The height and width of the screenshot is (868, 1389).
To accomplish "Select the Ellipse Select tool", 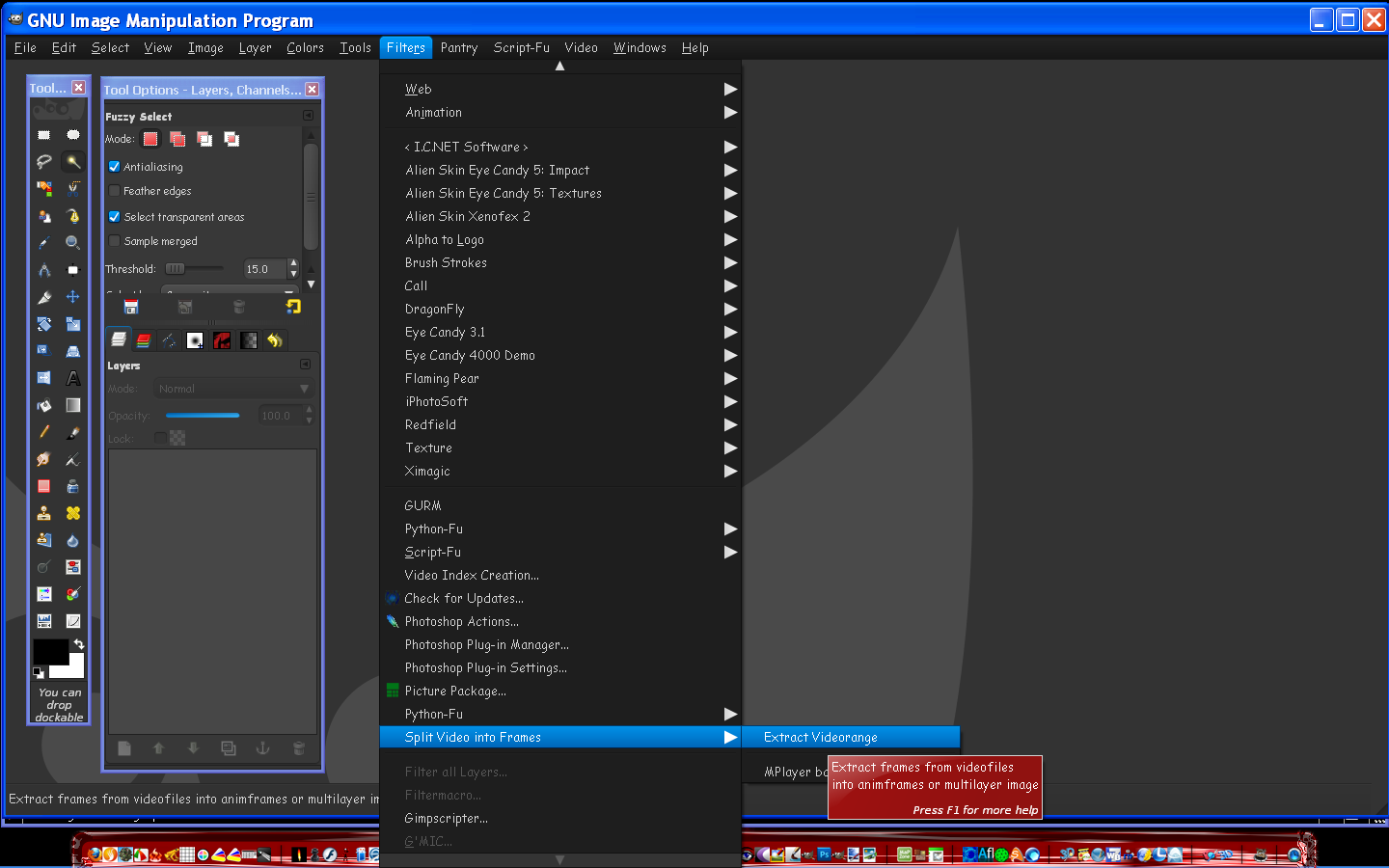I will tap(73, 135).
